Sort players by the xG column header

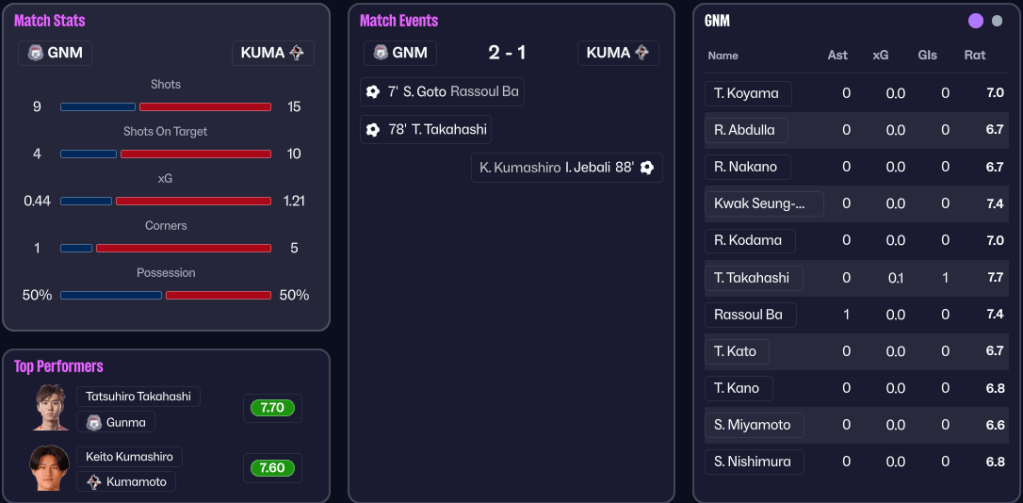click(880, 55)
